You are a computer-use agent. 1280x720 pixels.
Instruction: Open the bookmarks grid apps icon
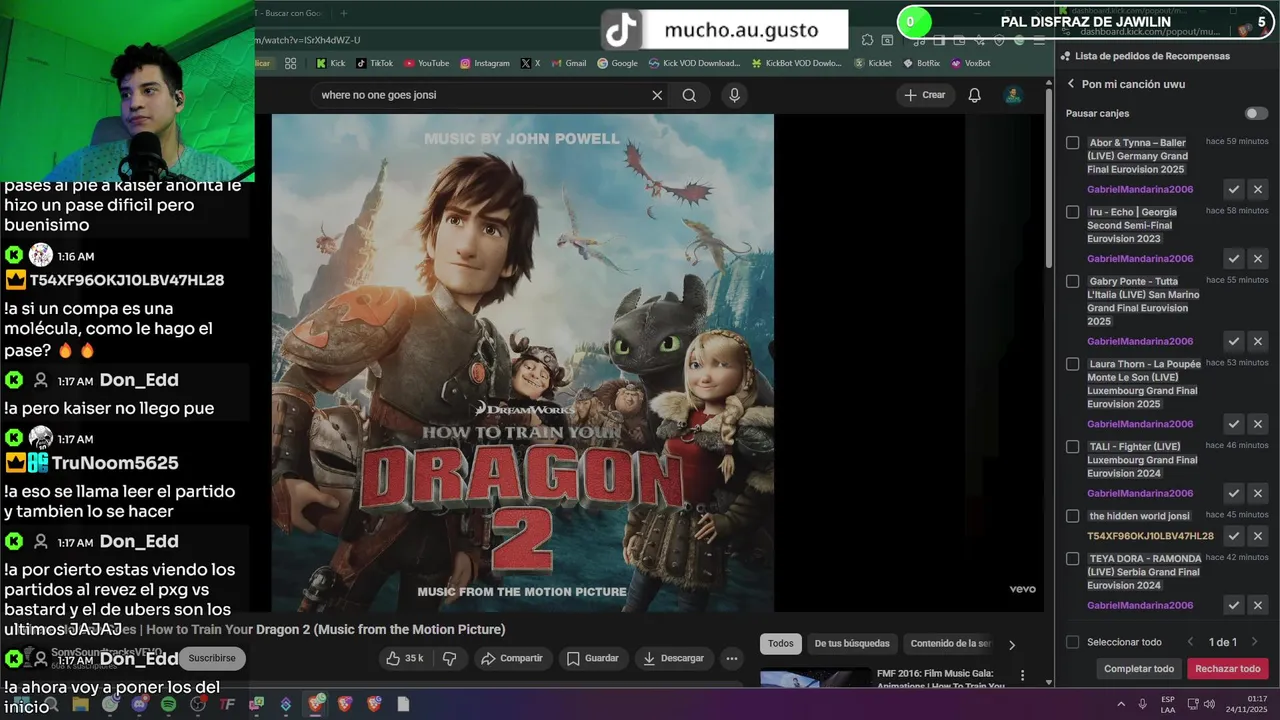(290, 63)
